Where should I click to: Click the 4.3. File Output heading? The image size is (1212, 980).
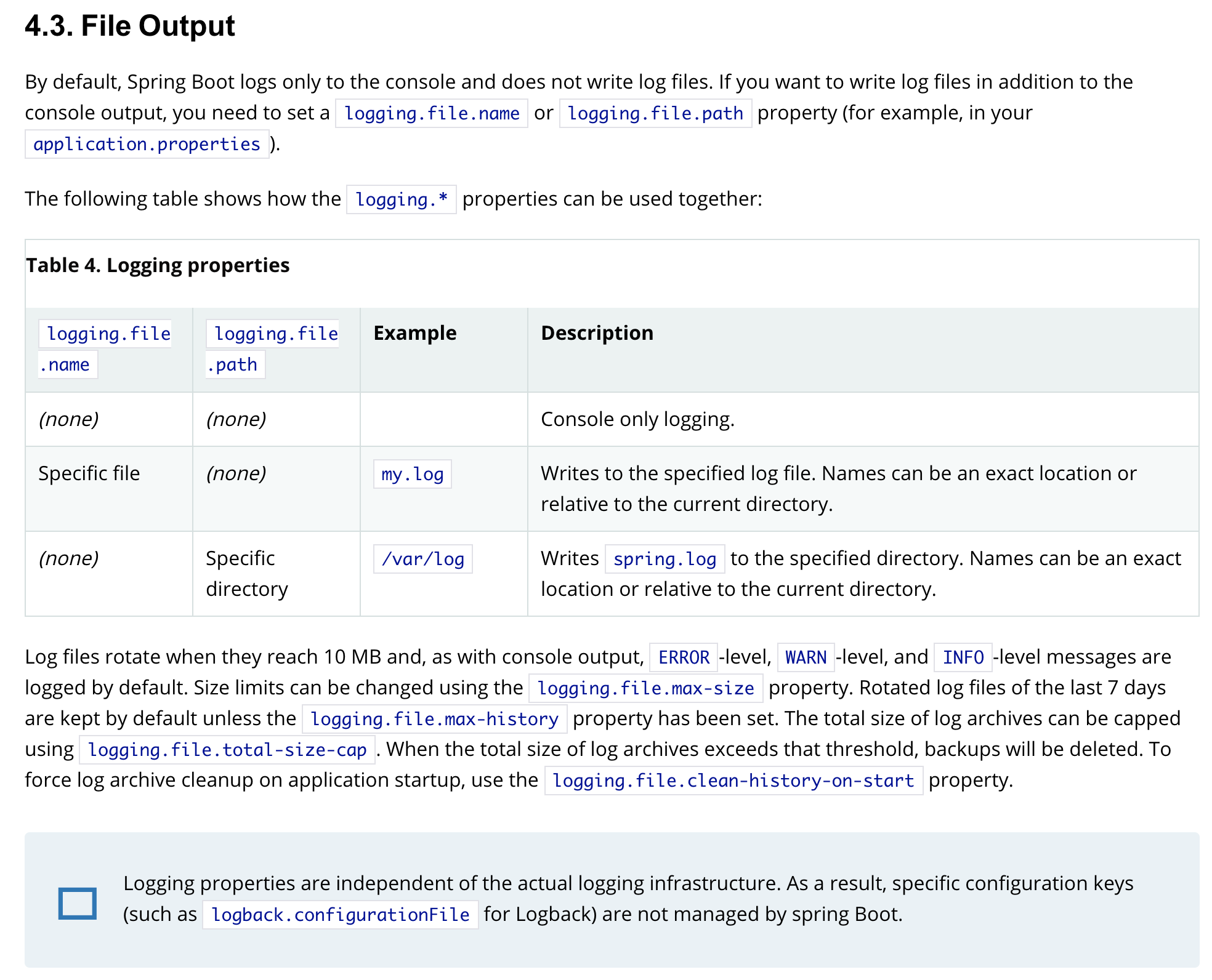(x=130, y=26)
